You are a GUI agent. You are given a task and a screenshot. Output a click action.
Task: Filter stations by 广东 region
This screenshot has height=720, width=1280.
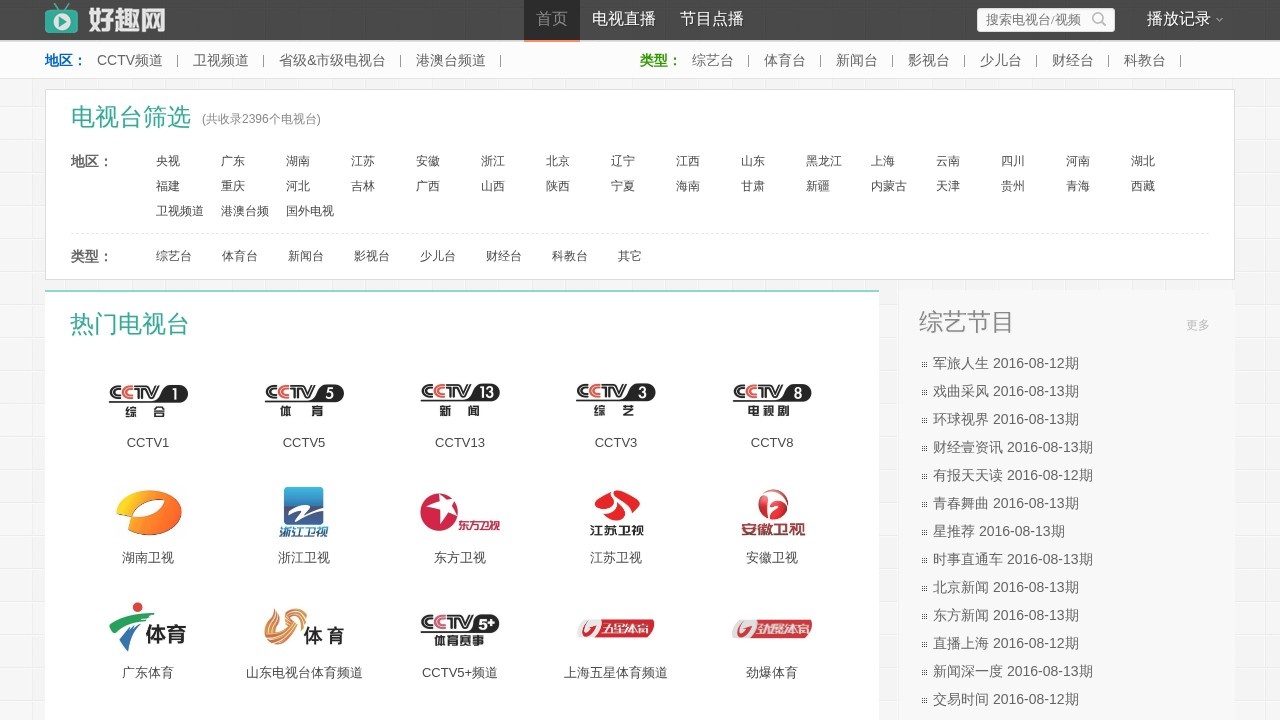(233, 161)
